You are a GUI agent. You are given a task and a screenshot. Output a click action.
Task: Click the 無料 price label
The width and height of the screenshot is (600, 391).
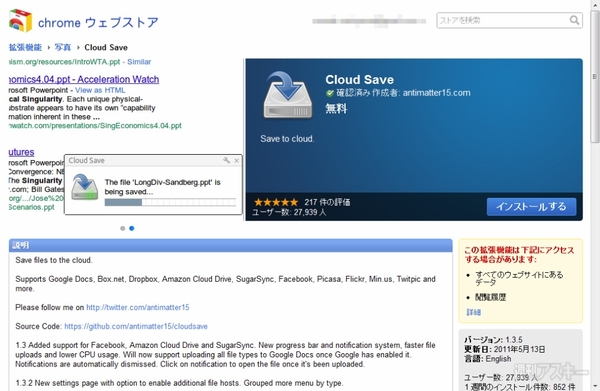(x=336, y=109)
